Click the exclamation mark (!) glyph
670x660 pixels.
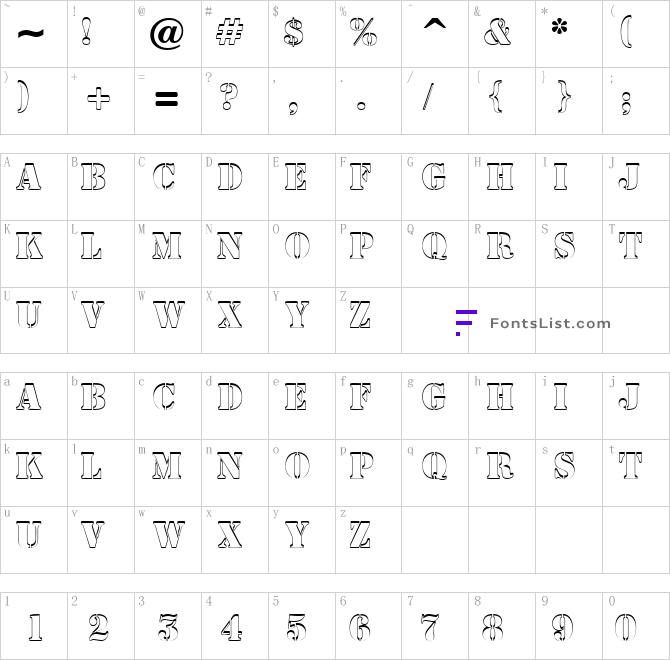(99, 34)
